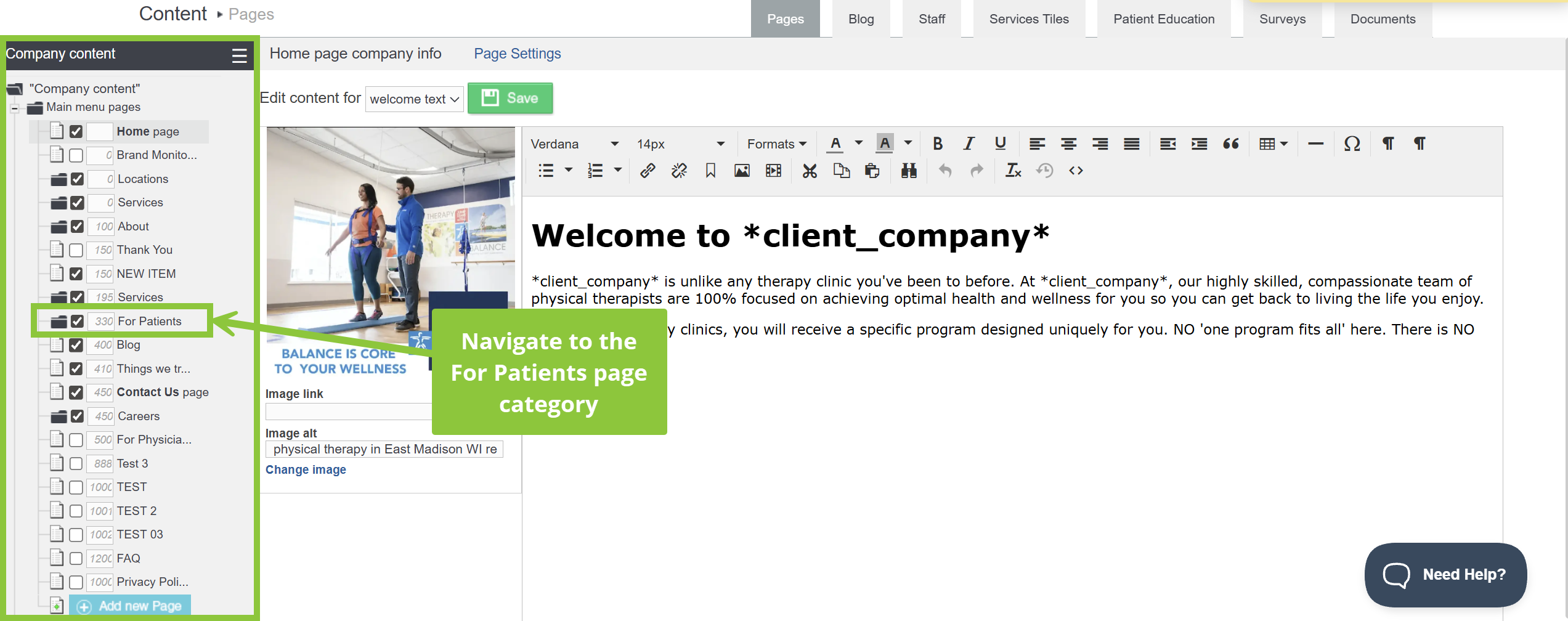The height and width of the screenshot is (621, 1568).
Task: Insert an image via the toolbar
Action: [742, 171]
